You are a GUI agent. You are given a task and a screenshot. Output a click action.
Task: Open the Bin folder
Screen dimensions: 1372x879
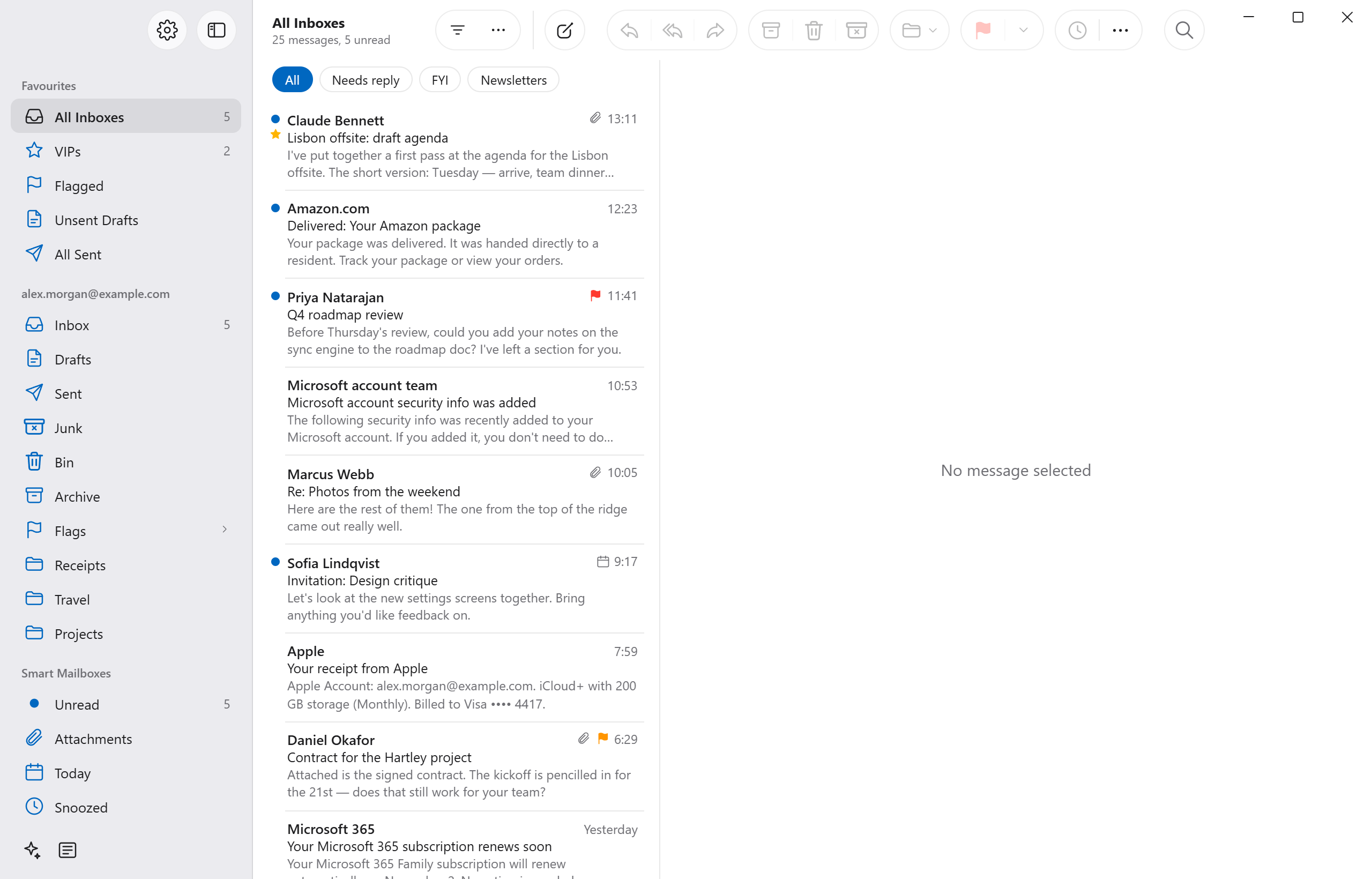125,462
